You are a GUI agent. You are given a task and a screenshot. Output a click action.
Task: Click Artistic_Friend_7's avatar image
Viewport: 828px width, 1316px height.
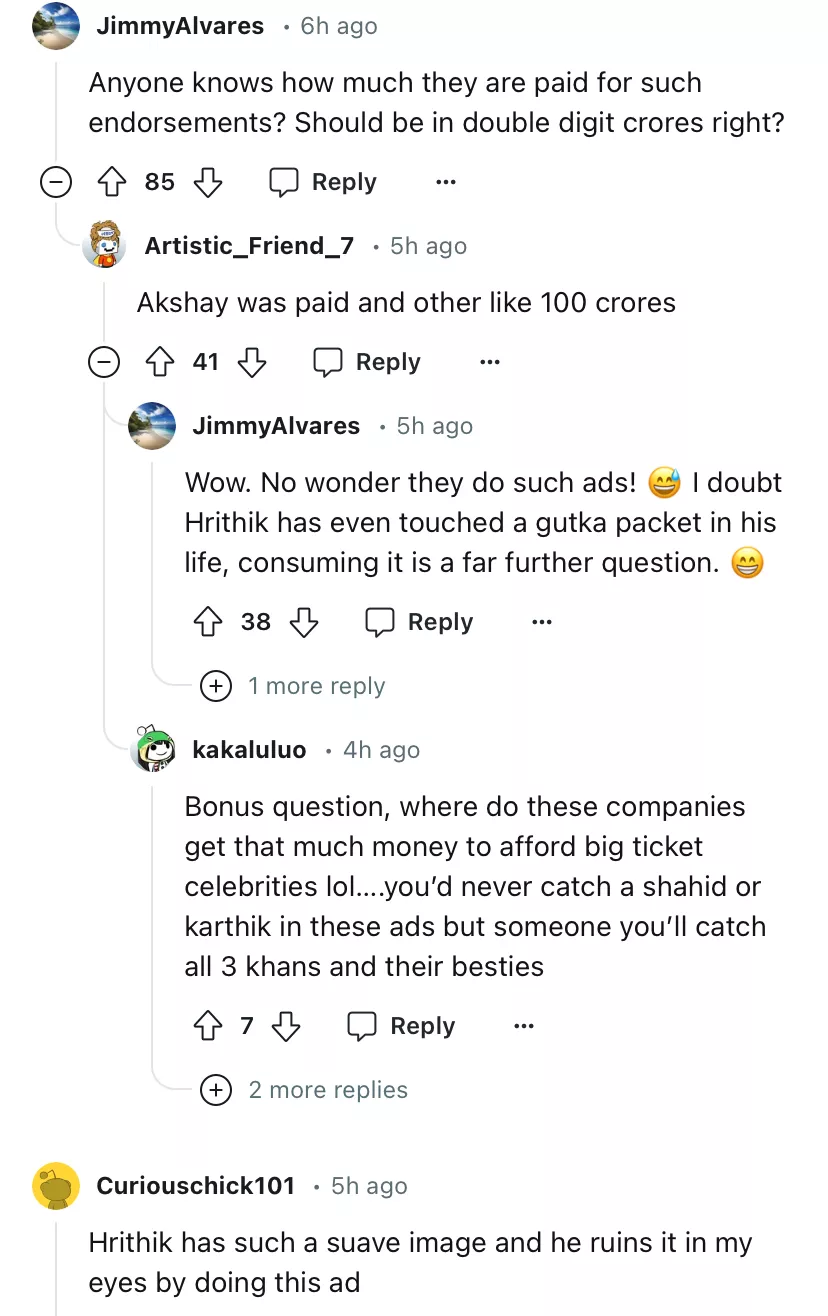(x=104, y=245)
